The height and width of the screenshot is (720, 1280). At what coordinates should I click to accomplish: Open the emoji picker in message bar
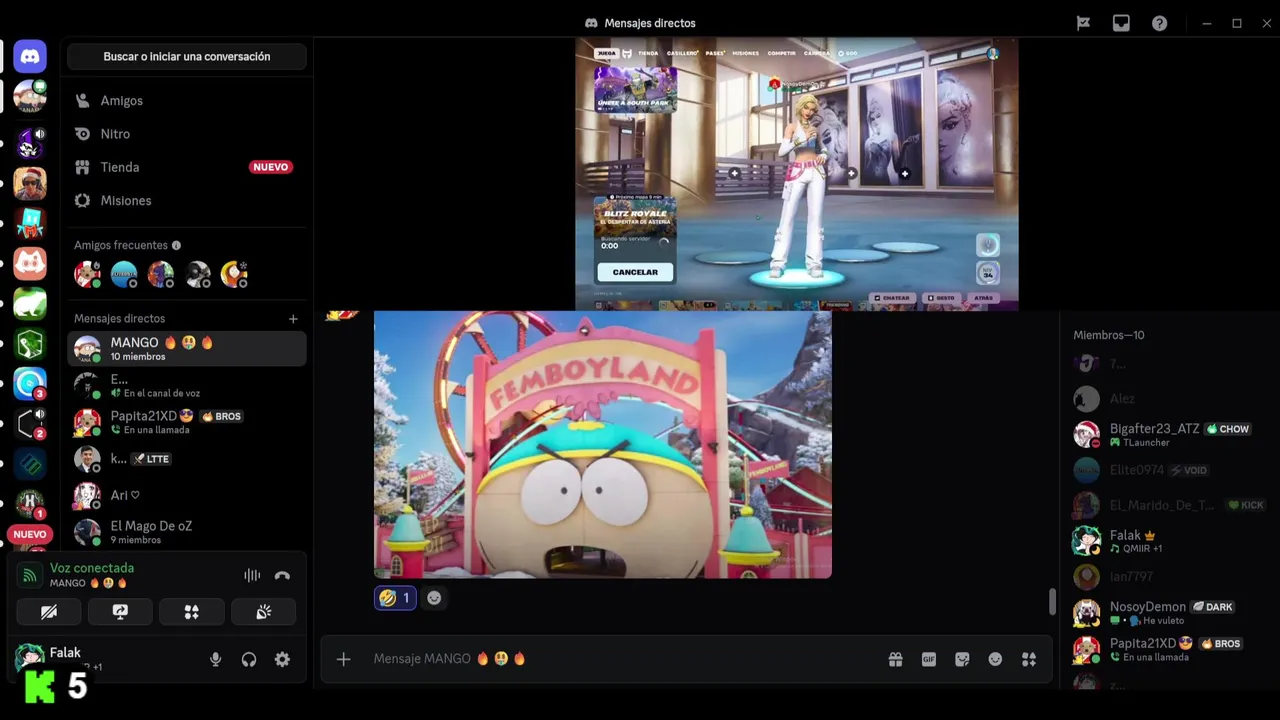point(995,659)
